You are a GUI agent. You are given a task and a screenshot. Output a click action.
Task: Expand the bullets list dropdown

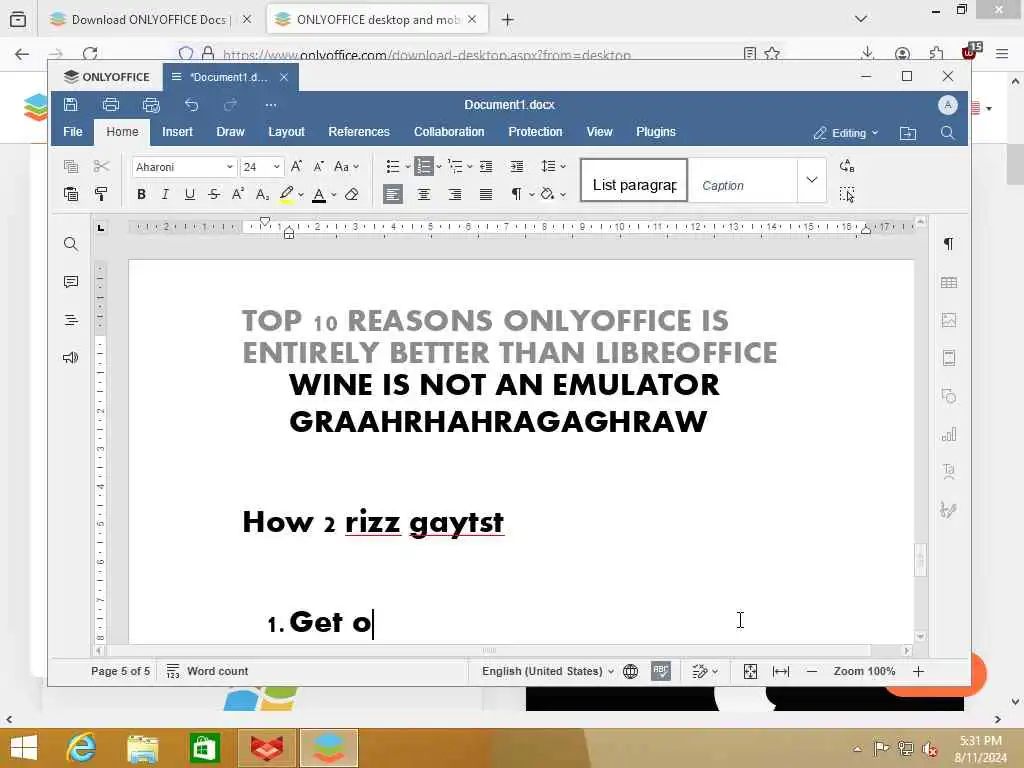tap(408, 167)
